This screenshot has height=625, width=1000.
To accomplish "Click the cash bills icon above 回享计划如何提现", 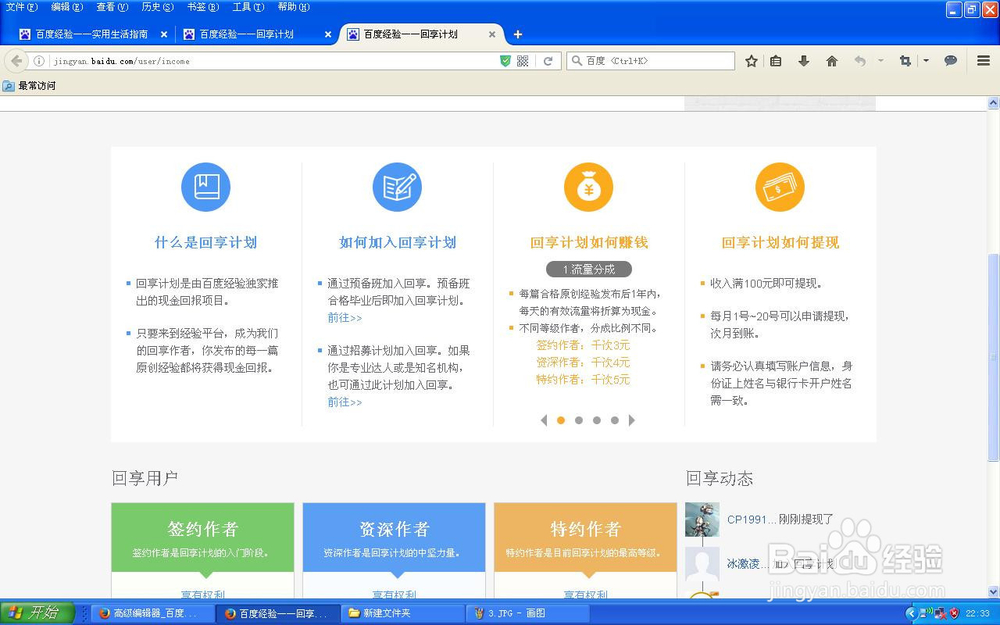I will pos(780,187).
